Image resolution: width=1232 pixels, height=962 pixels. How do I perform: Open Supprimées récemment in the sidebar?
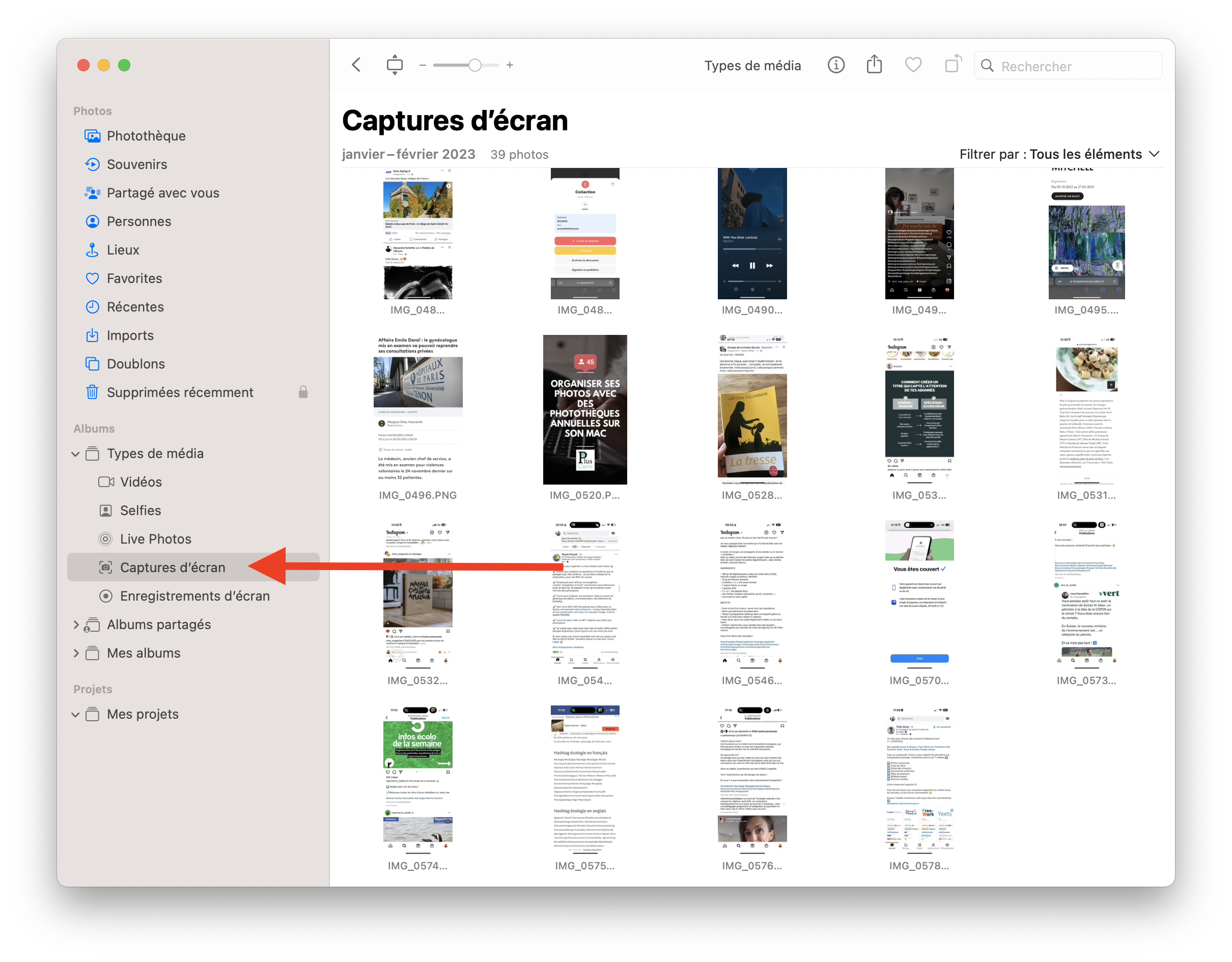point(179,392)
